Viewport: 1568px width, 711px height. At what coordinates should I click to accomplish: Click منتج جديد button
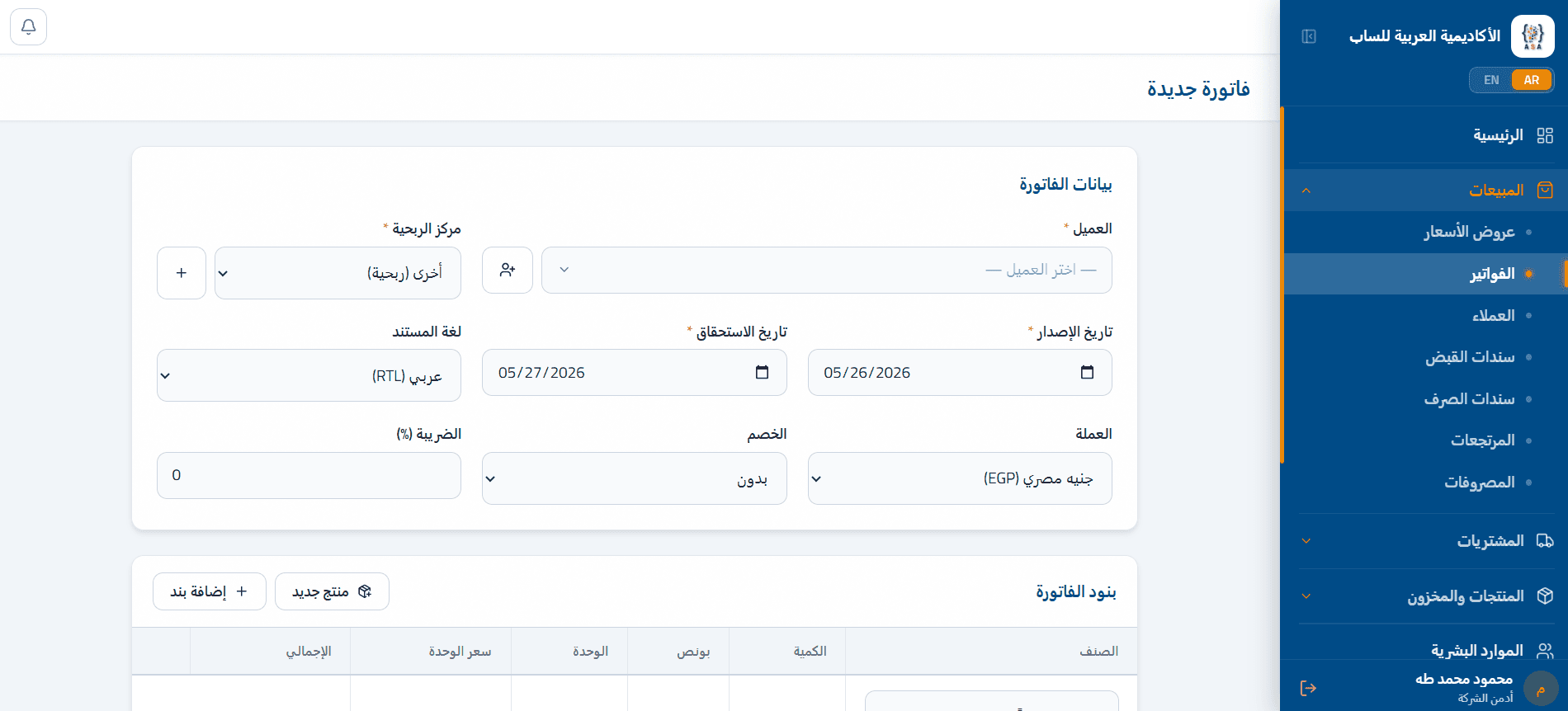(332, 591)
